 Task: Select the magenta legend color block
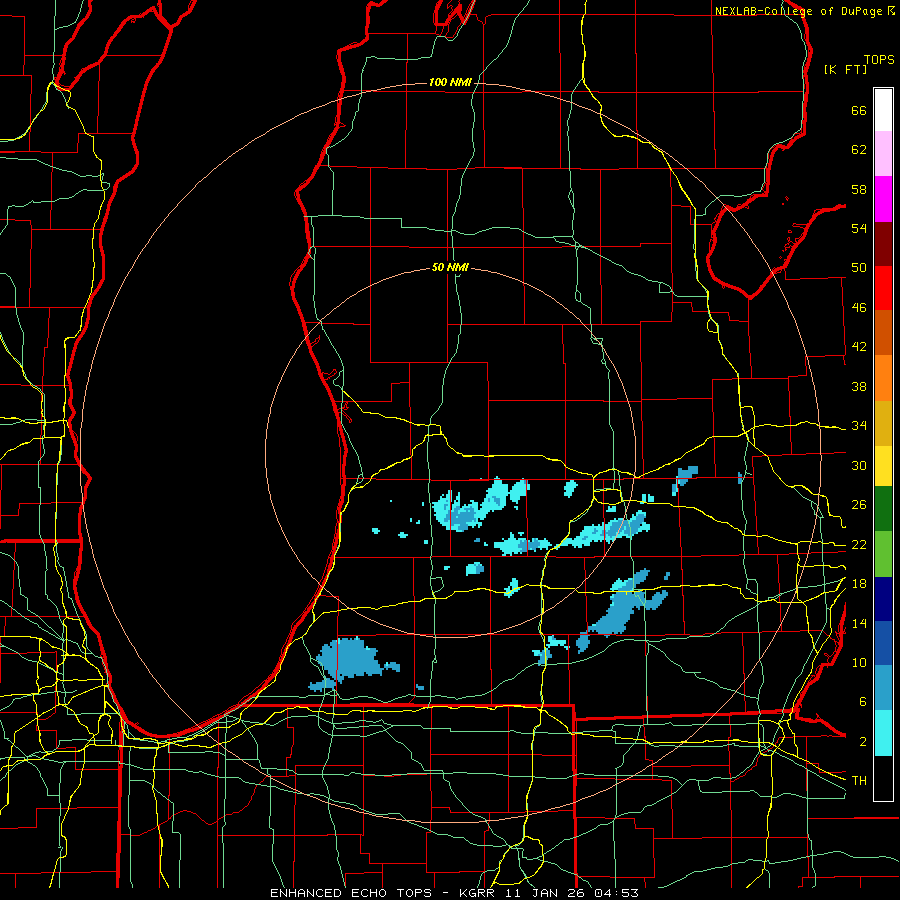(883, 199)
